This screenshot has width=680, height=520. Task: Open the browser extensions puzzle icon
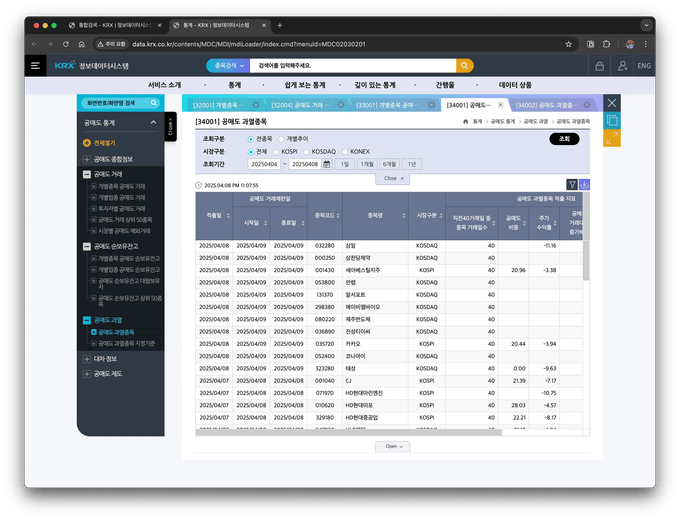pos(606,44)
